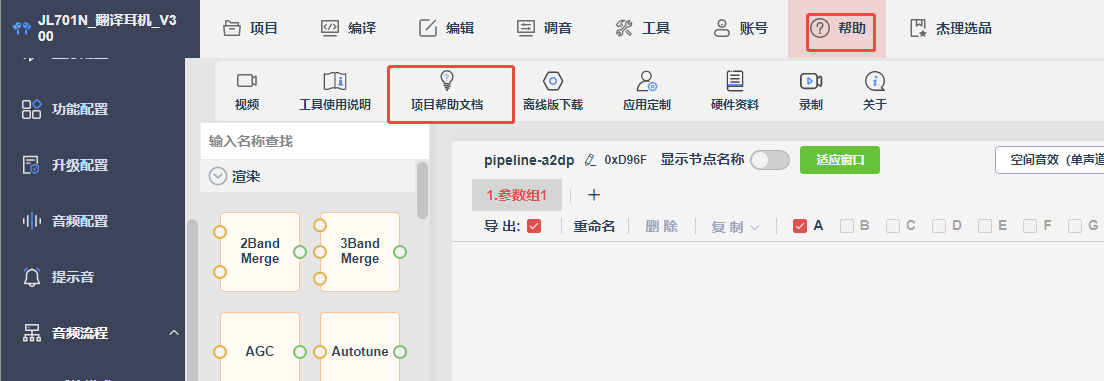Click the 音频配置 waveform icon

click(x=32, y=221)
